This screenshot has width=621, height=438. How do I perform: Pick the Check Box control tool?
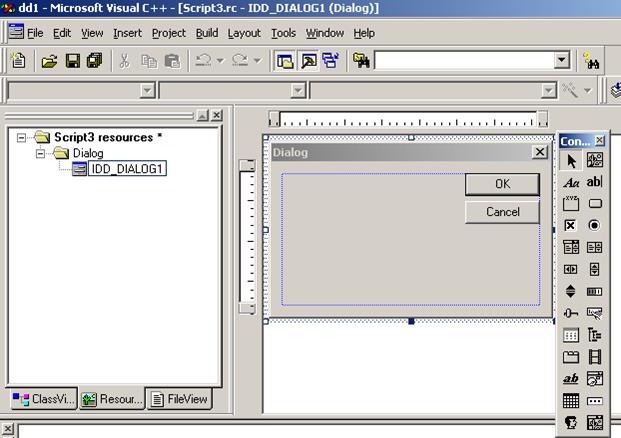[570, 225]
